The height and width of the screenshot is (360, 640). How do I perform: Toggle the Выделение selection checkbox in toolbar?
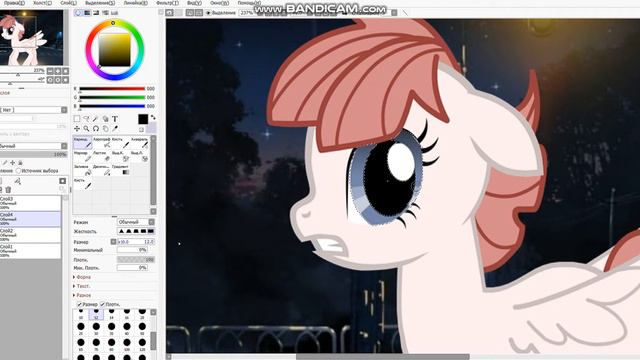pos(208,13)
